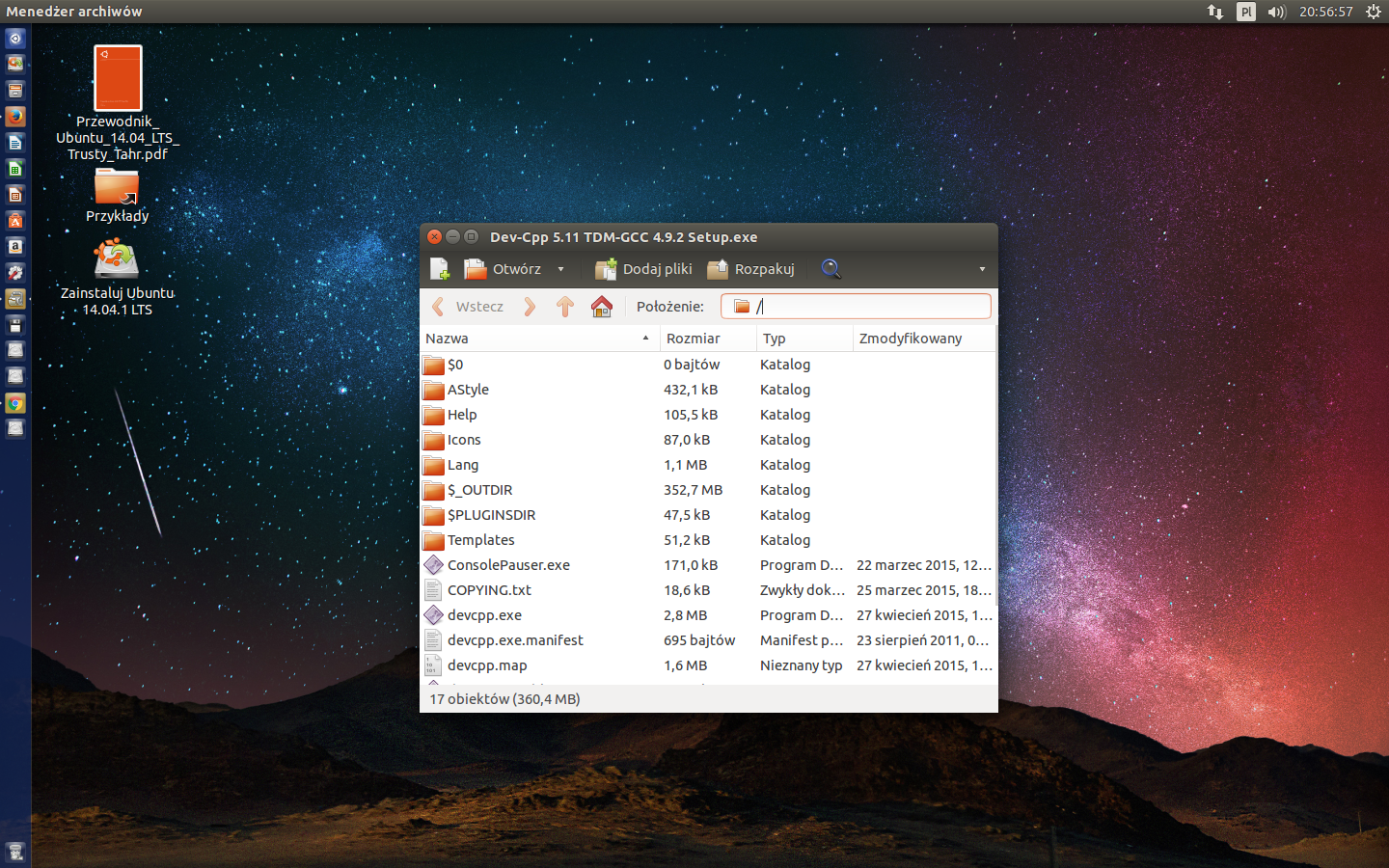Select the ConsolePauser.exe file icon

coord(433,565)
